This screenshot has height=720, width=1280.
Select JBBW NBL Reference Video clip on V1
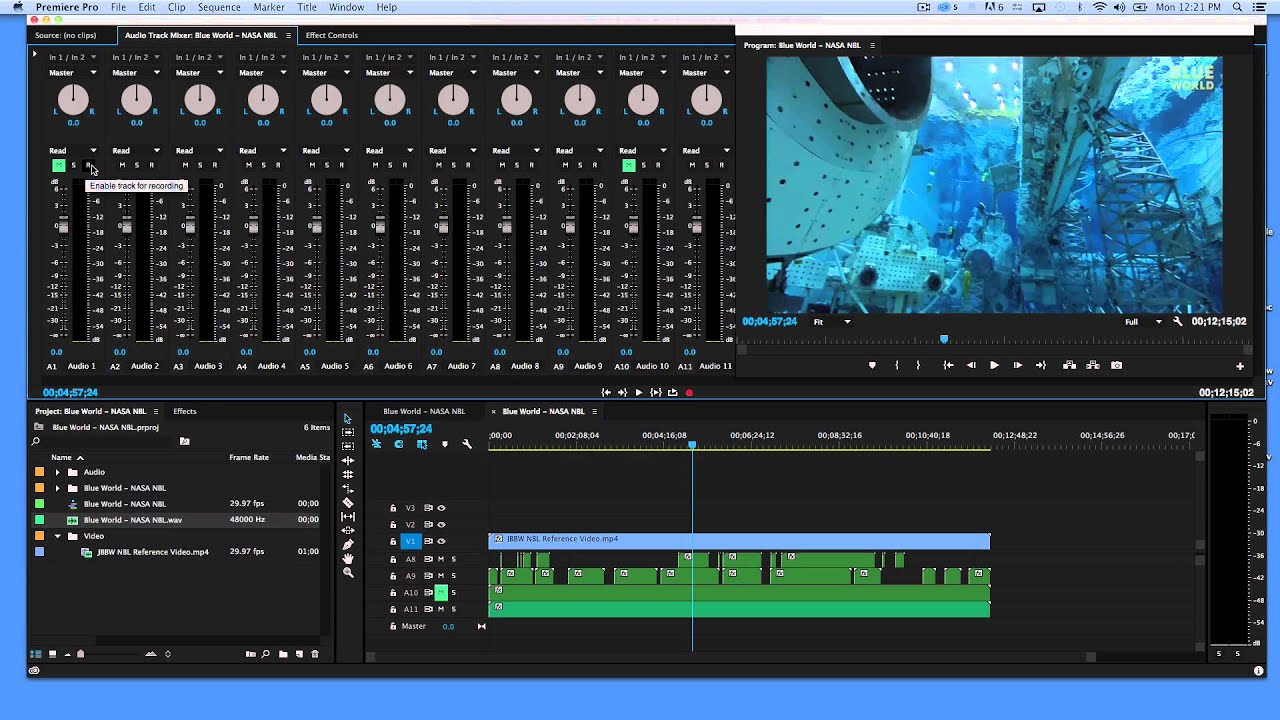click(x=739, y=541)
